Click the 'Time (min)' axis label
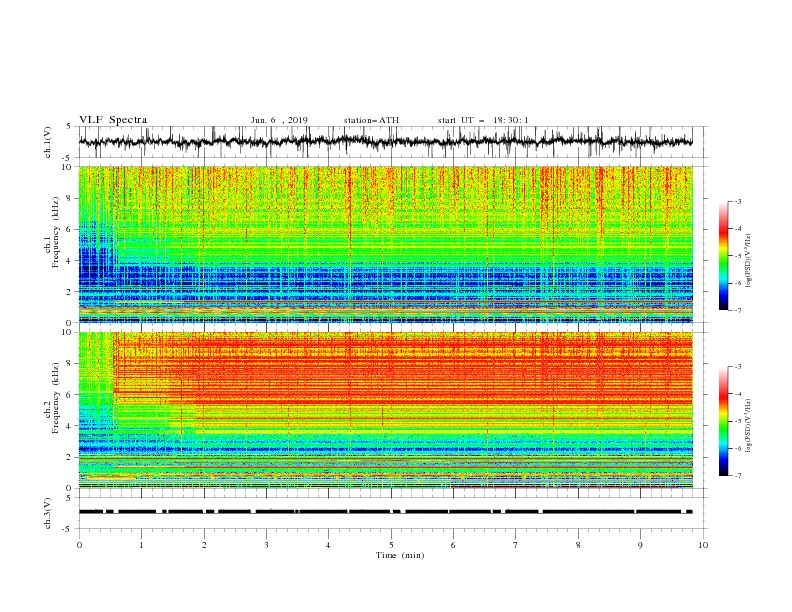792x612 pixels. pos(400,555)
